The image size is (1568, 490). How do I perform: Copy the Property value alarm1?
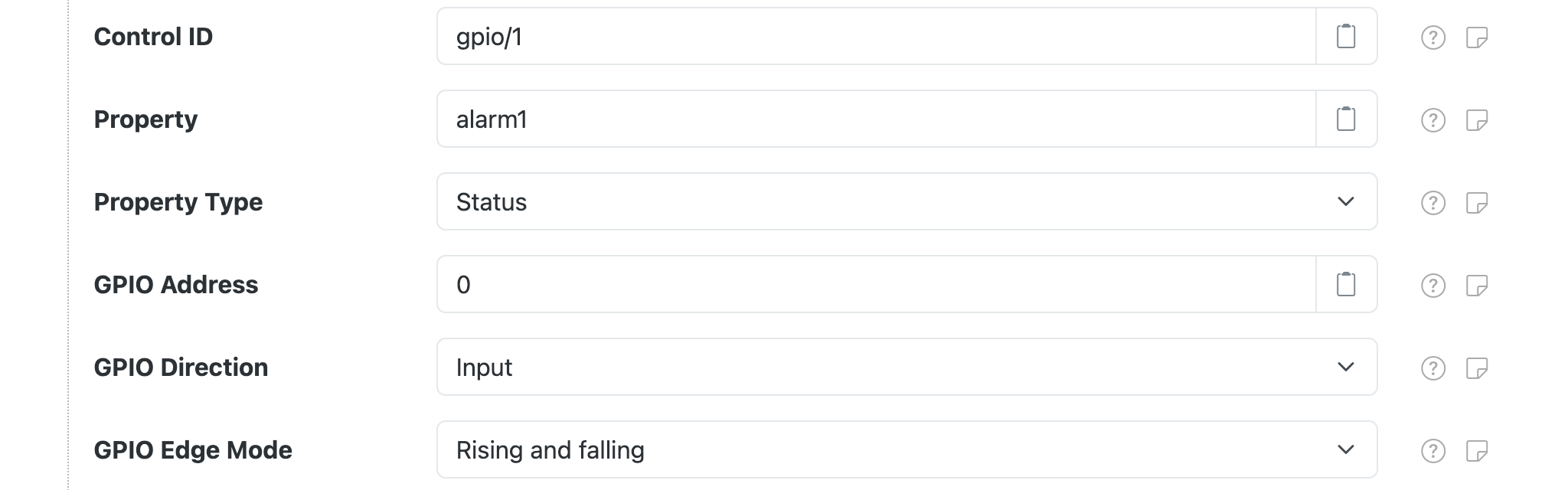click(1346, 119)
